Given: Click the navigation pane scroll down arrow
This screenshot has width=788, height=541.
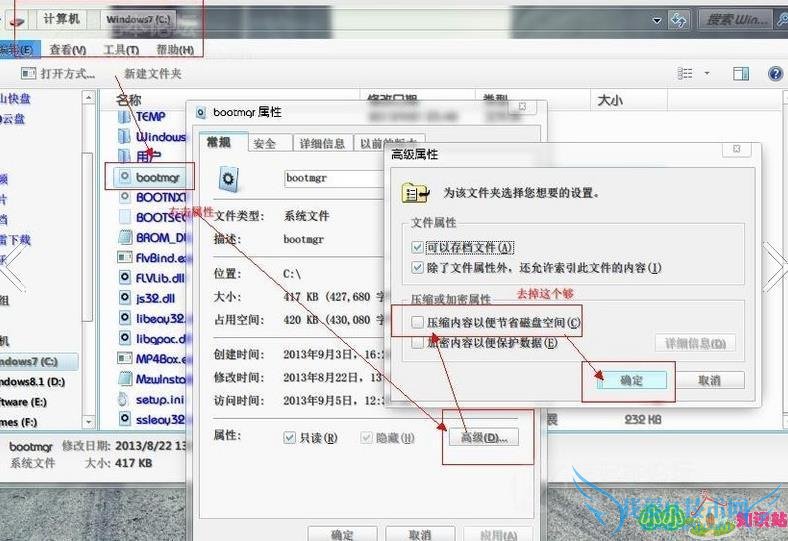Looking at the screenshot, I should point(88,422).
